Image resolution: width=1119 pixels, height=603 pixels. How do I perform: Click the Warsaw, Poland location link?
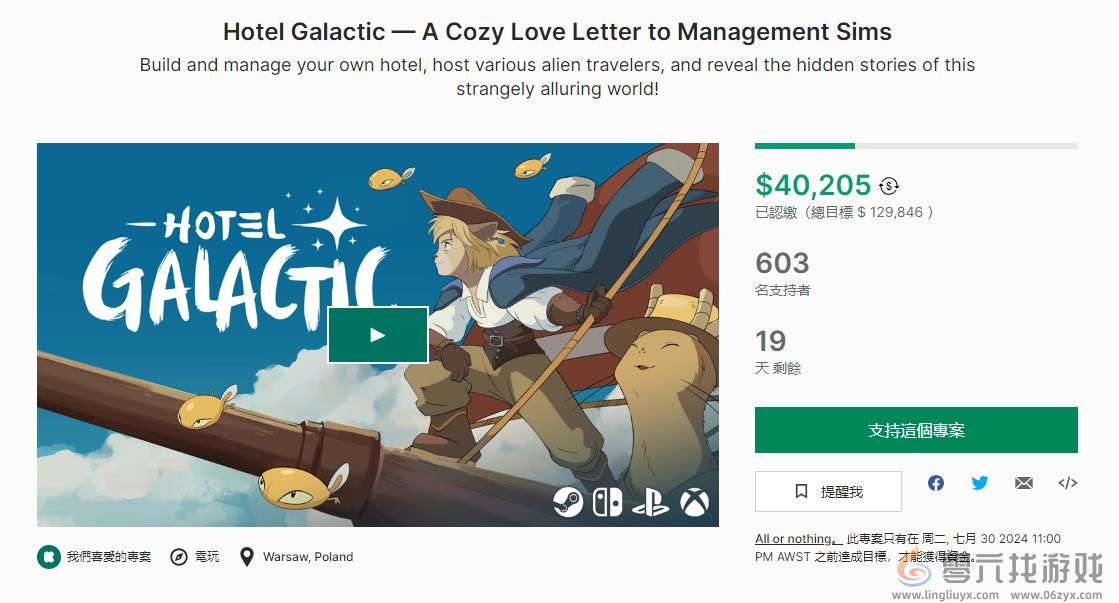[296, 557]
